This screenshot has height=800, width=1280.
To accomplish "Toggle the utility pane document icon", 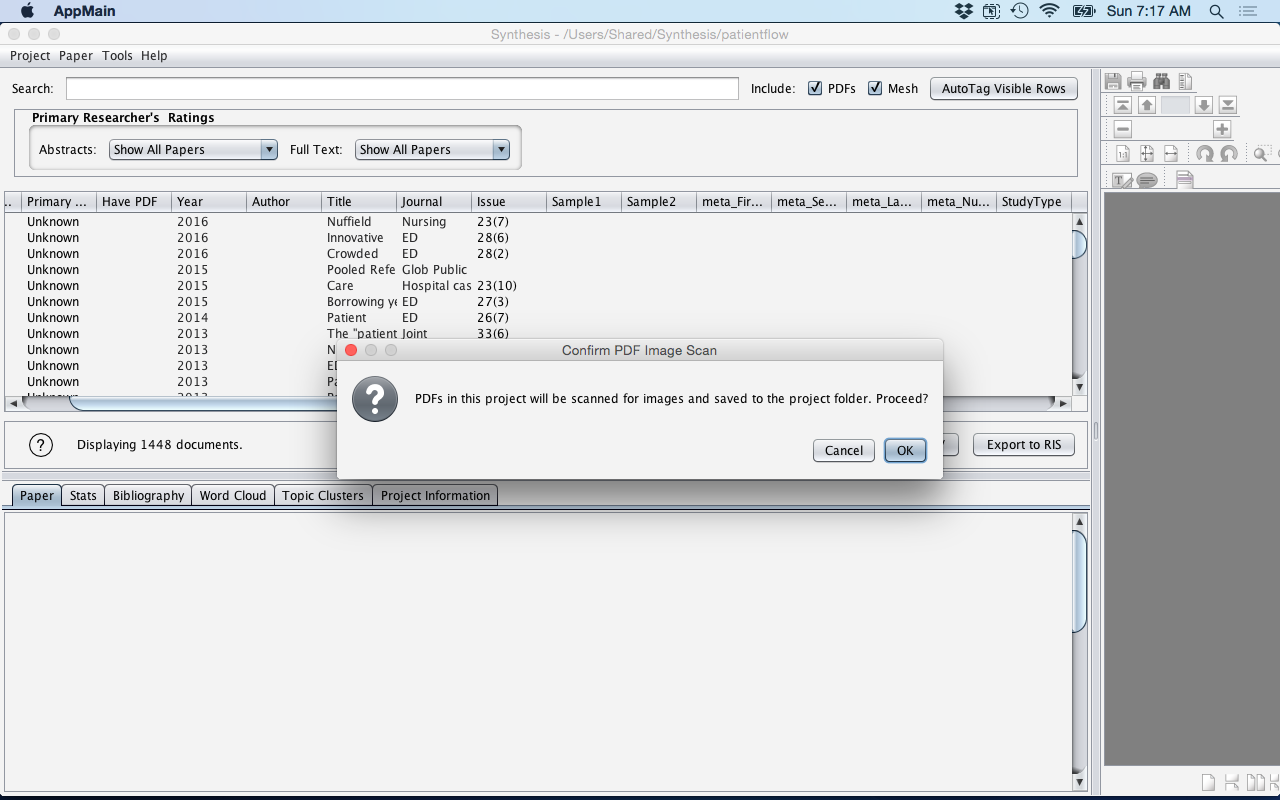I will 1185,82.
